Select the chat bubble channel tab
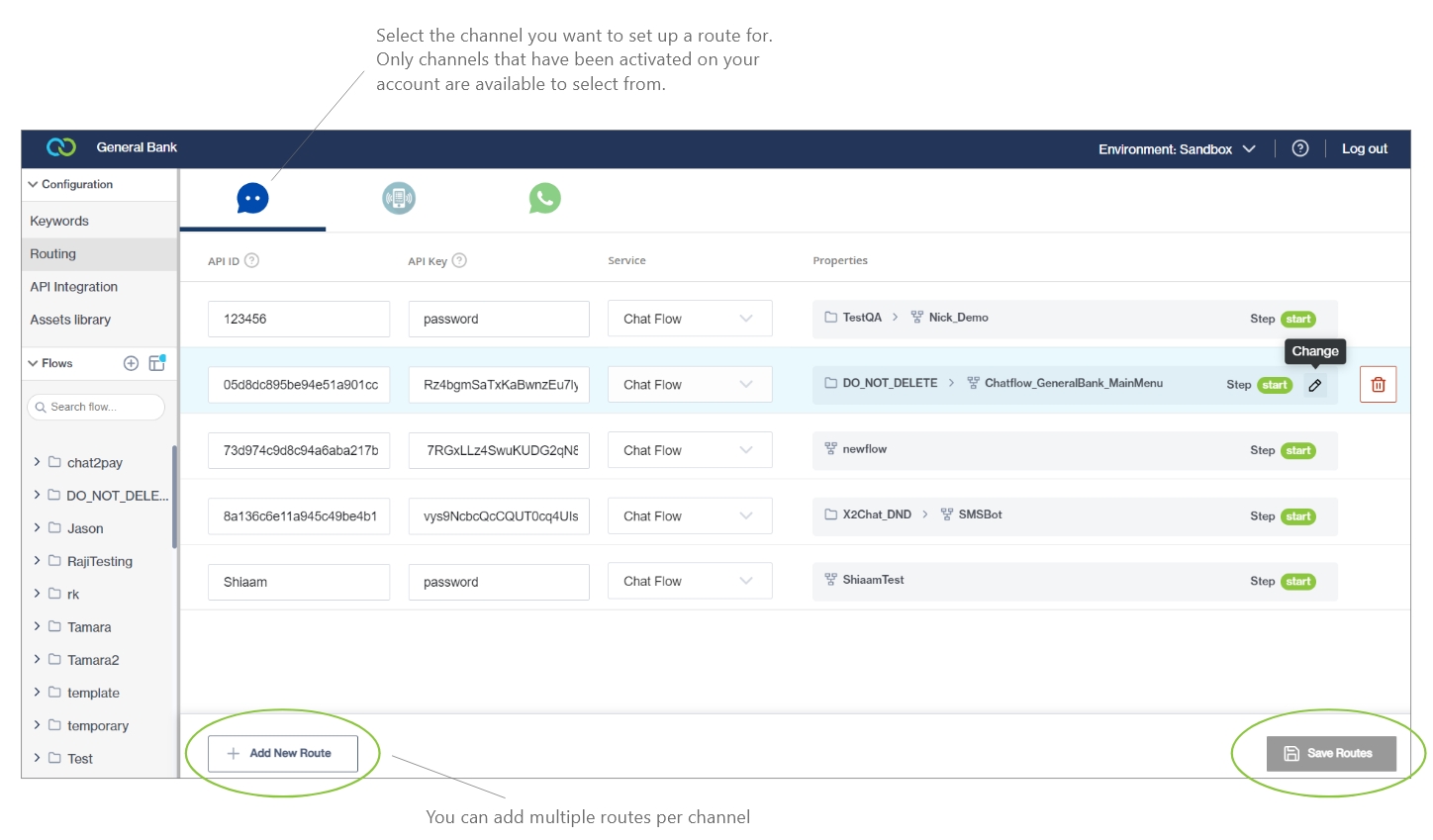Viewport: 1433px width, 840px height. pyautogui.click(x=252, y=199)
